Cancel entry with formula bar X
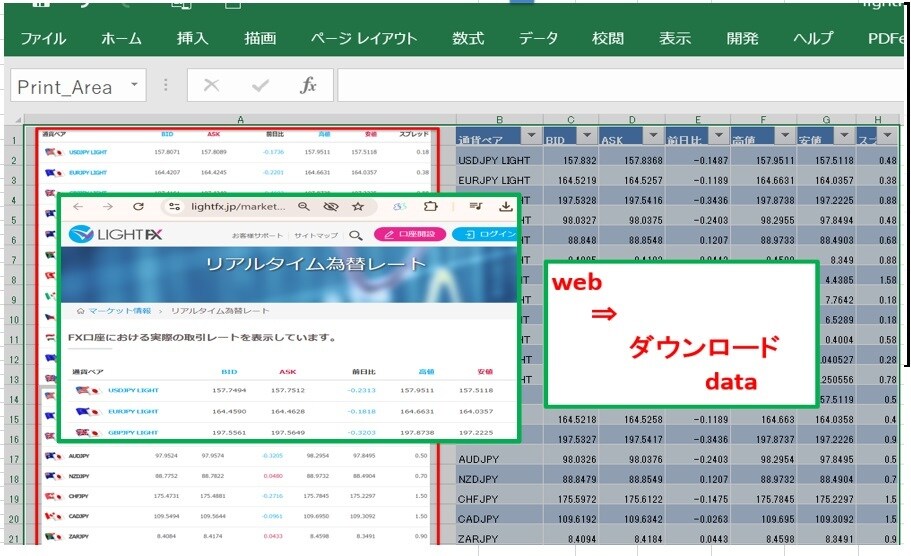The image size is (911, 556). (211, 85)
